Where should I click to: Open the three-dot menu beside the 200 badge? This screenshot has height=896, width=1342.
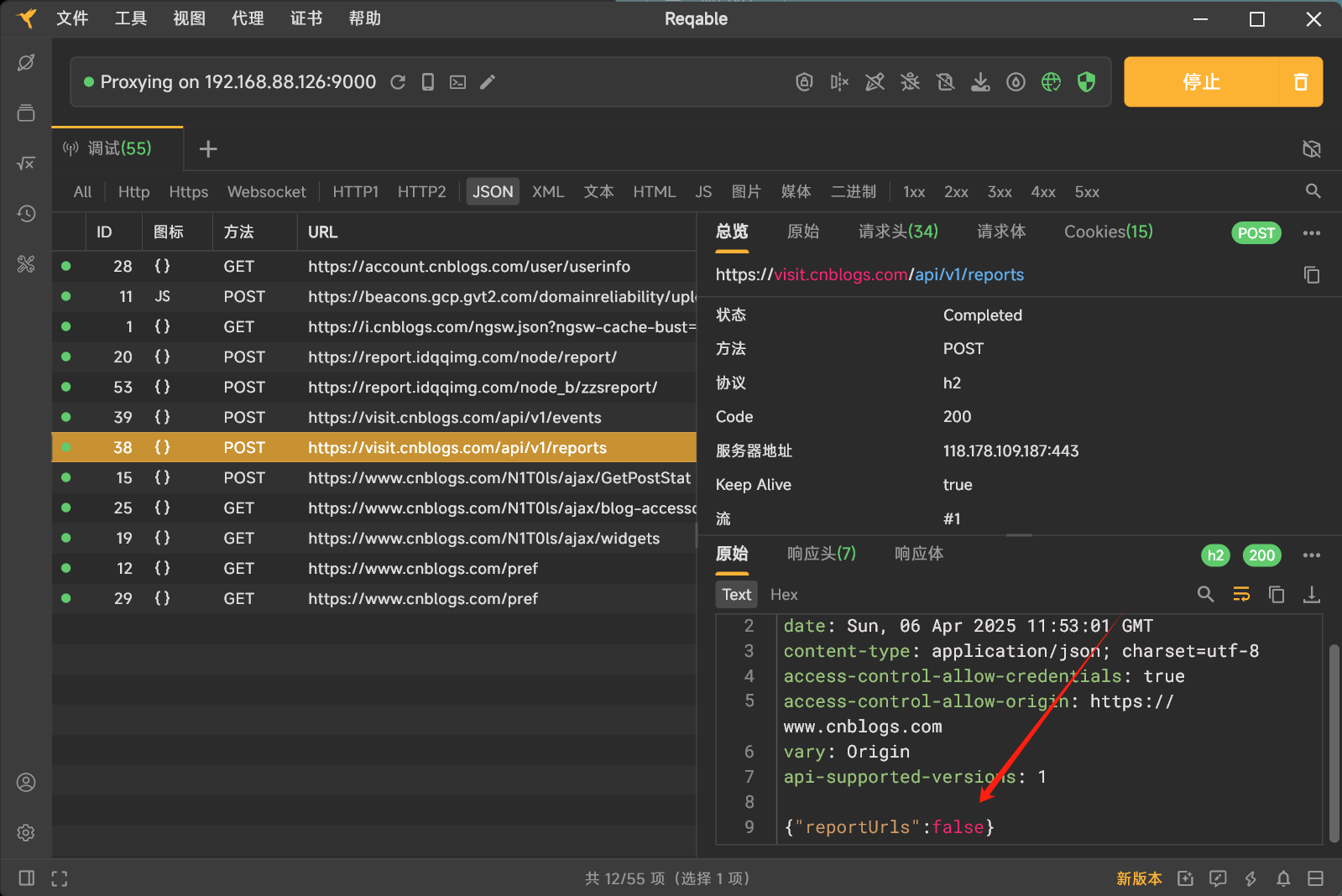(1311, 555)
